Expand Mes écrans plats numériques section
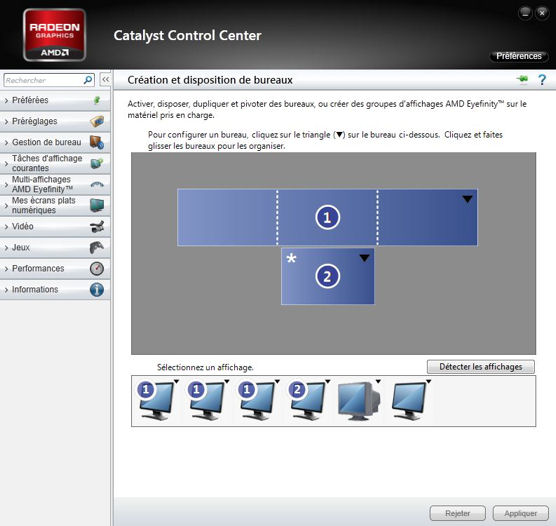This screenshot has height=526, width=556. point(55,205)
